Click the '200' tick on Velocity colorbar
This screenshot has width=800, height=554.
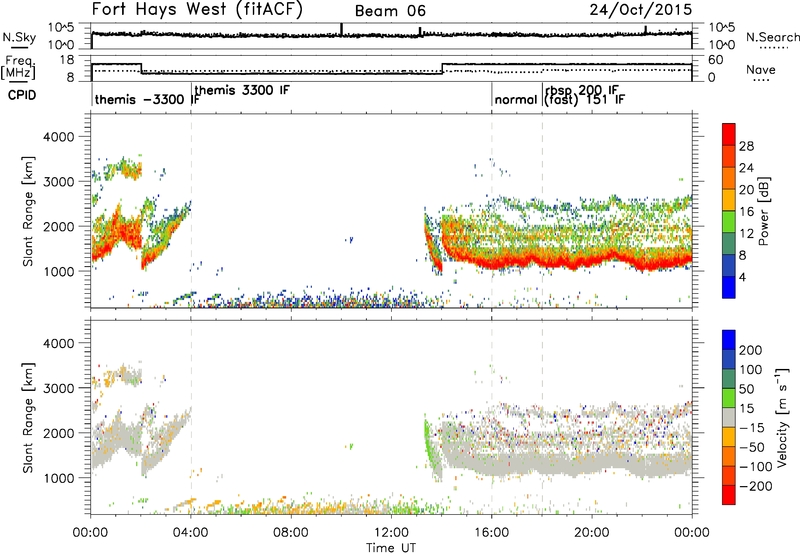750,350
